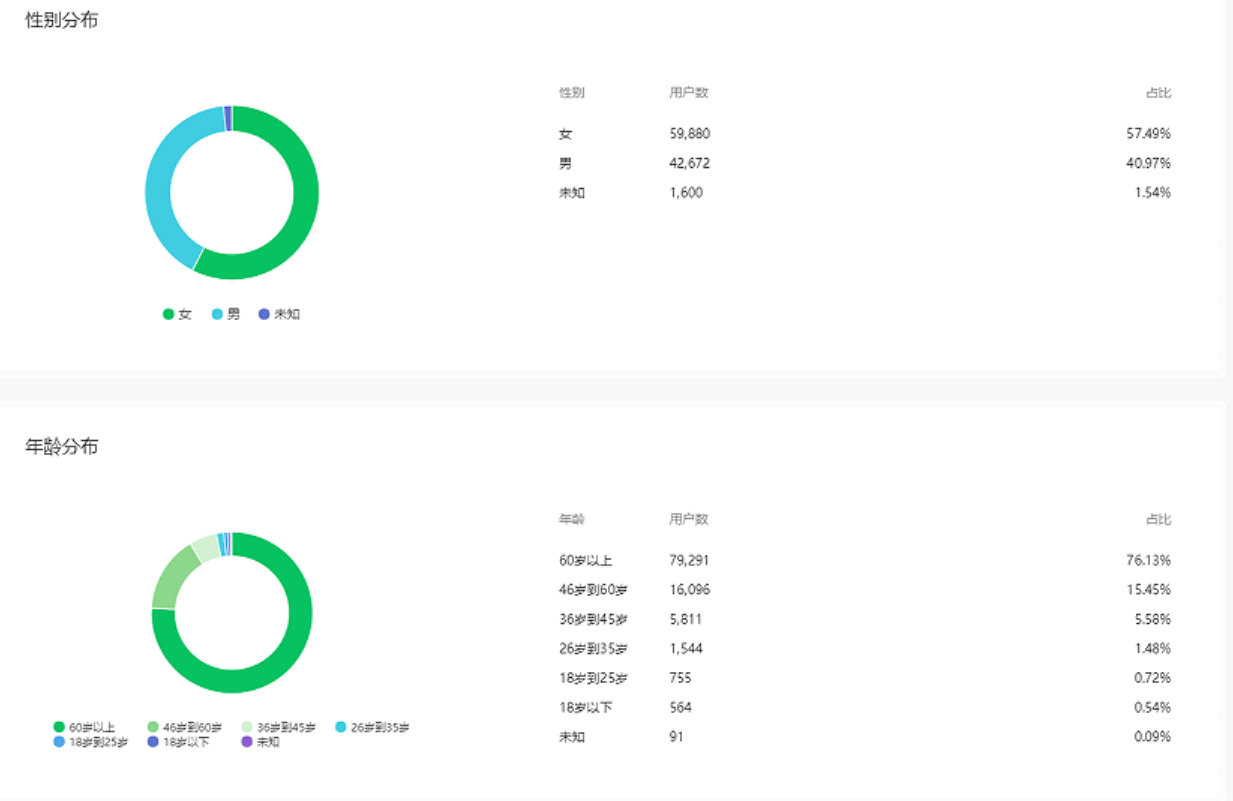This screenshot has width=1233, height=801.
Task: Click the 60岁以上 legend dot
Action: pyautogui.click(x=59, y=727)
